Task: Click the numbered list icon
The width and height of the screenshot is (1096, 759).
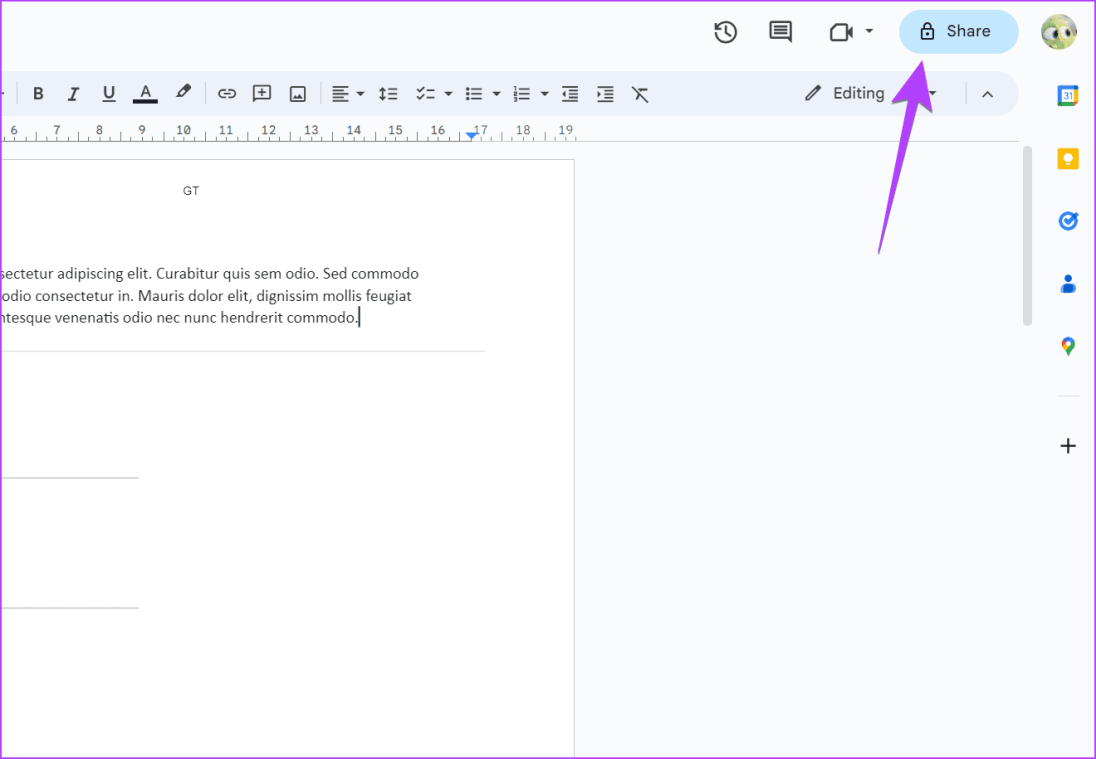Action: (521, 93)
